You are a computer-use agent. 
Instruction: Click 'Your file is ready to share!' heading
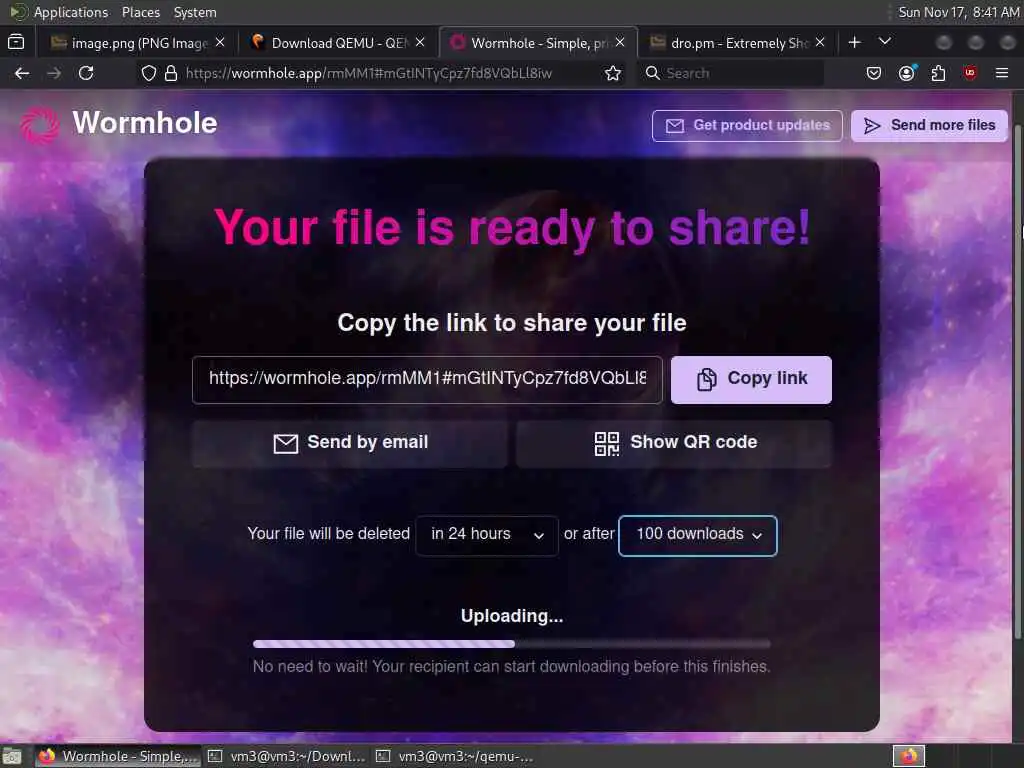[512, 229]
